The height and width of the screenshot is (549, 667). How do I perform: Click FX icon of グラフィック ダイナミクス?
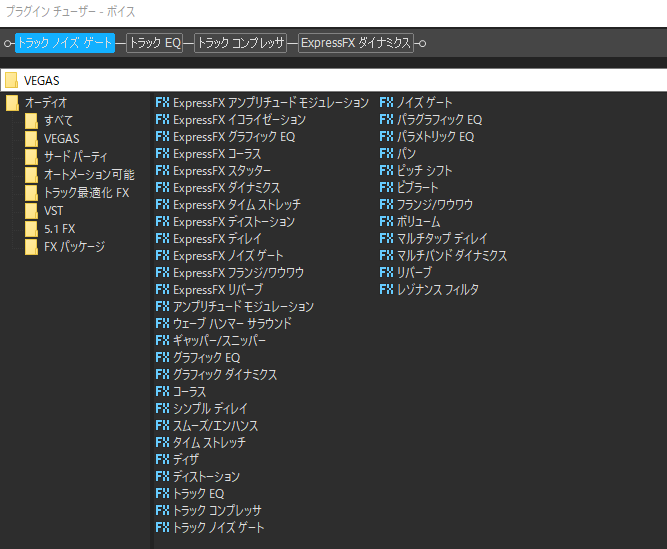point(162,375)
